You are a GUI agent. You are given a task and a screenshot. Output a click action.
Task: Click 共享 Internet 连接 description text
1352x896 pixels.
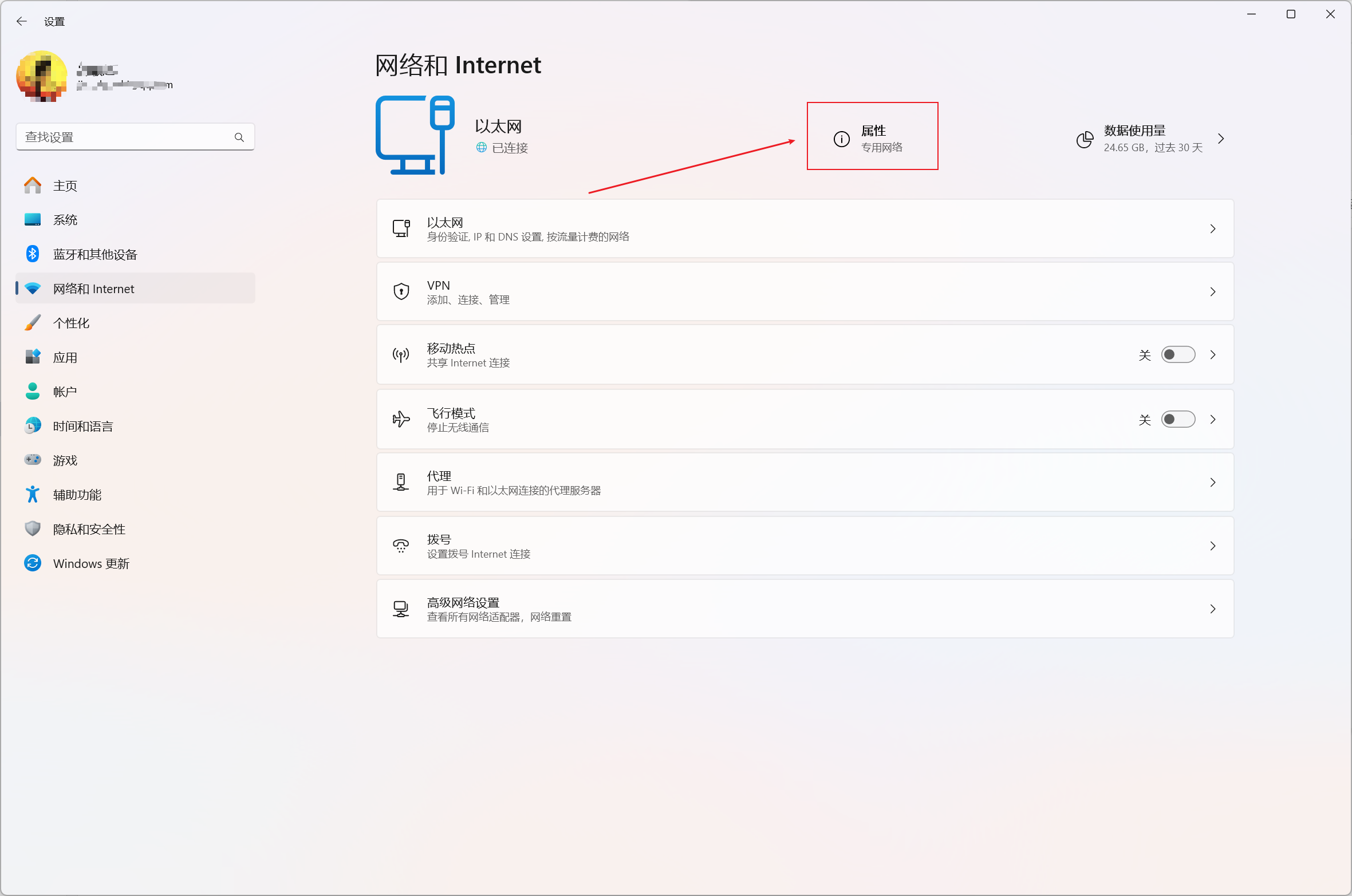click(468, 363)
